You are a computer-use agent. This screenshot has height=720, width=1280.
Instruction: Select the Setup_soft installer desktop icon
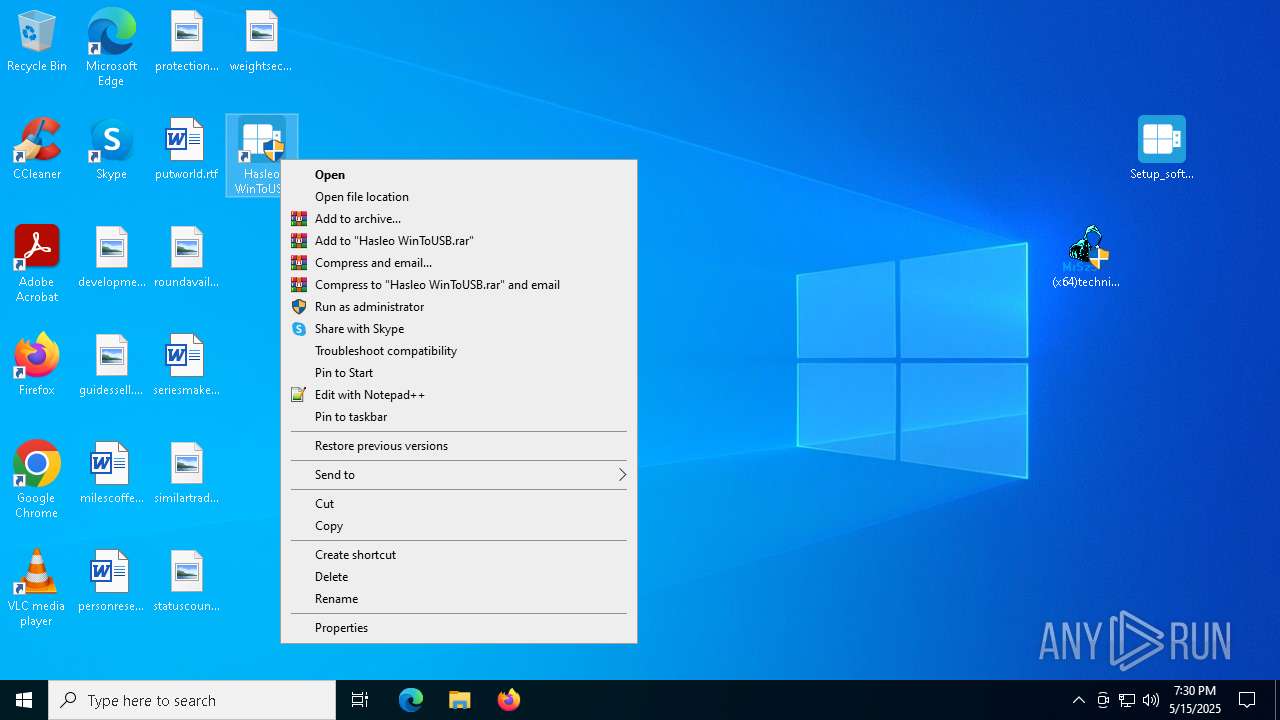[x=1161, y=148]
